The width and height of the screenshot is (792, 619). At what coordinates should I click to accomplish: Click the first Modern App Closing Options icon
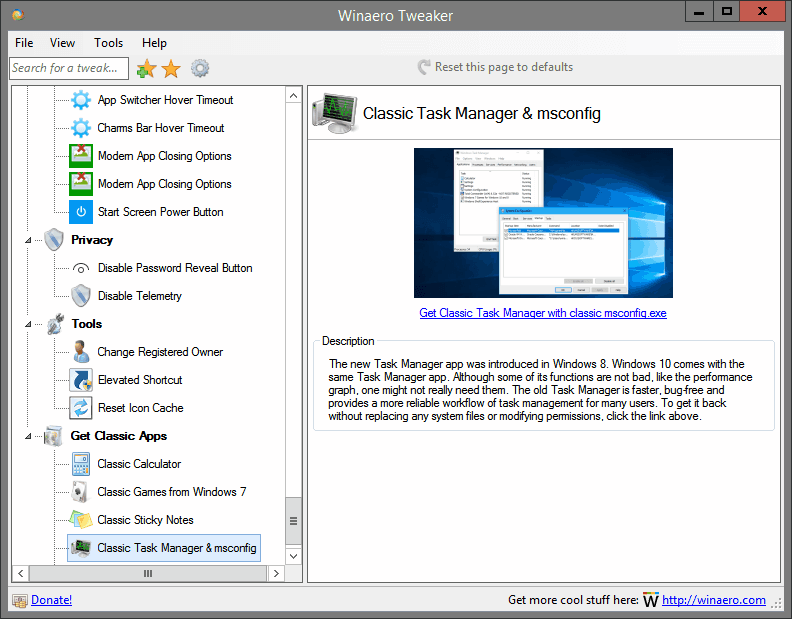[x=81, y=156]
